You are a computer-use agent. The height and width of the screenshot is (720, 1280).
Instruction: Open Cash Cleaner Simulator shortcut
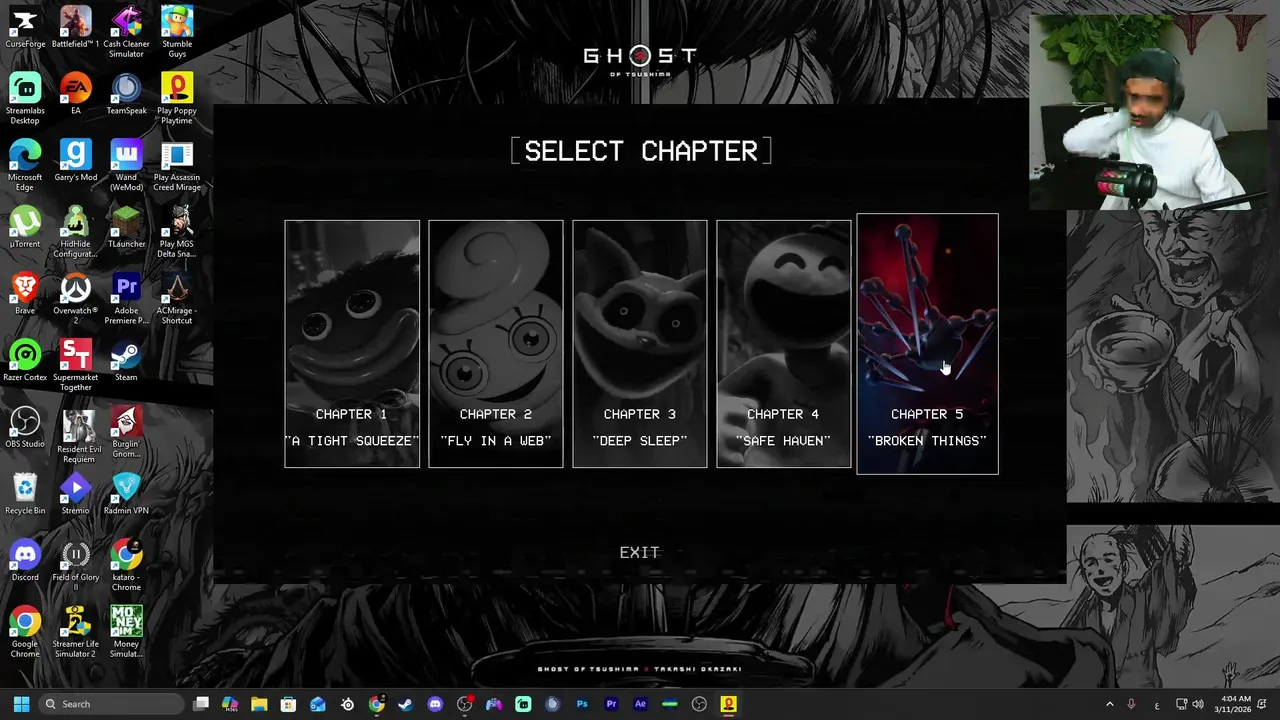click(126, 32)
